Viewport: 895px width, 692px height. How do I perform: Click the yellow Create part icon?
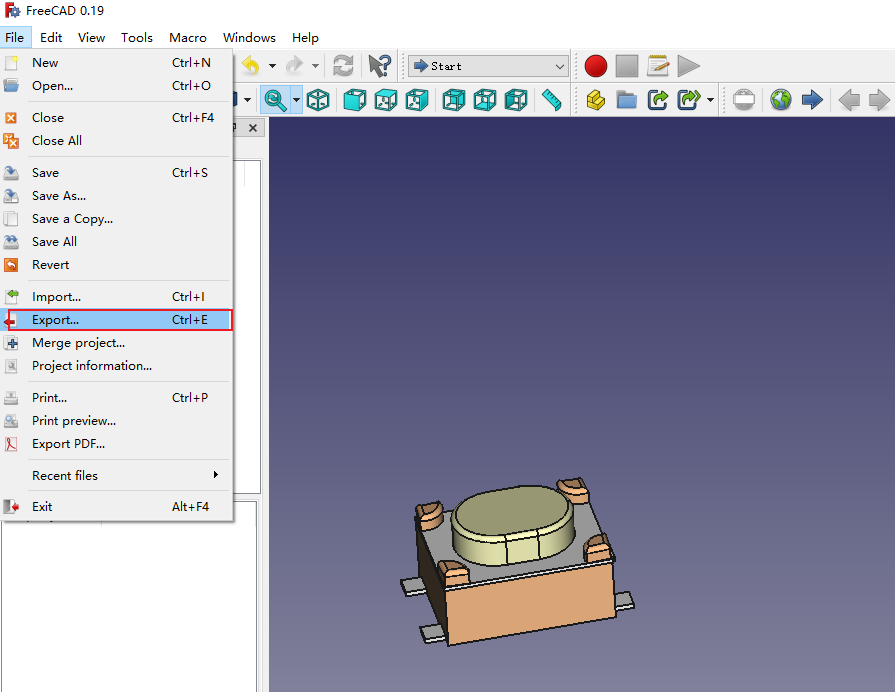[595, 100]
